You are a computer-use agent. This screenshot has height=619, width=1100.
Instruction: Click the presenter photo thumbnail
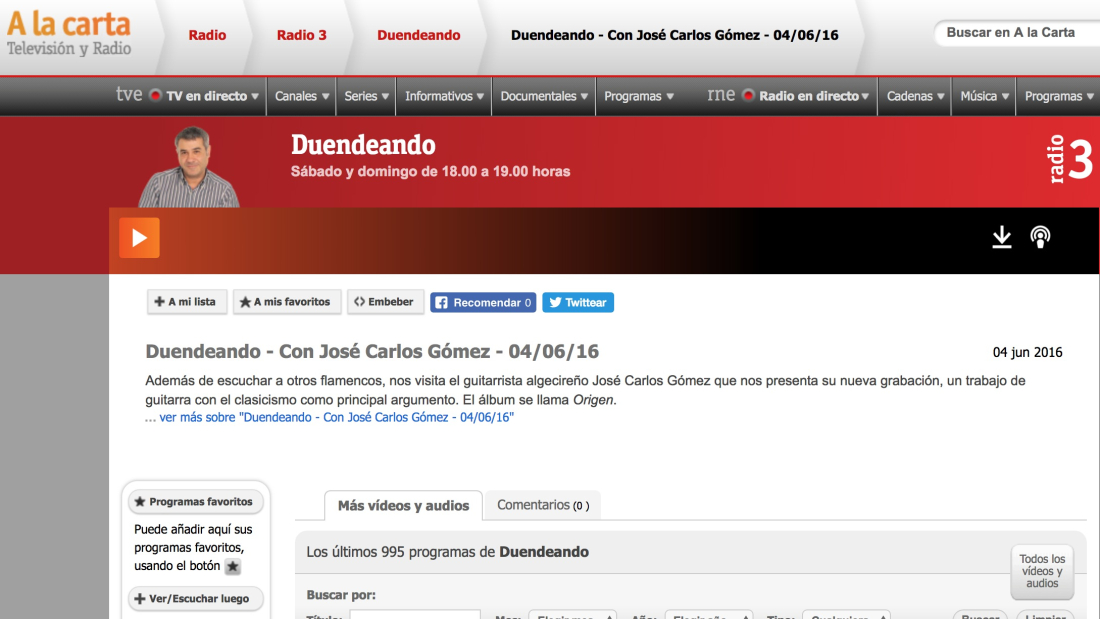[x=190, y=167]
